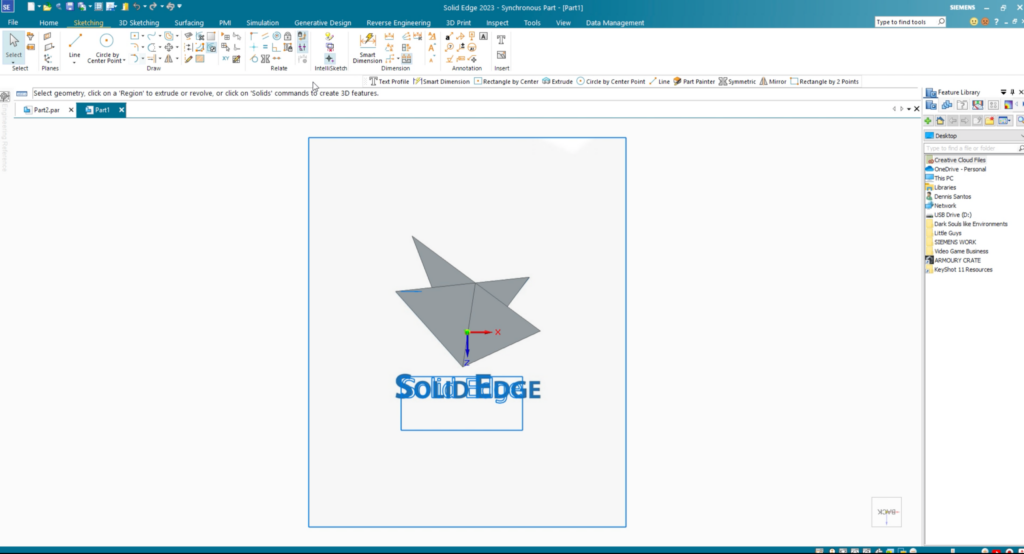Open the Feature Library panel options dropdown
The image size is (1024, 554).
click(x=1003, y=92)
